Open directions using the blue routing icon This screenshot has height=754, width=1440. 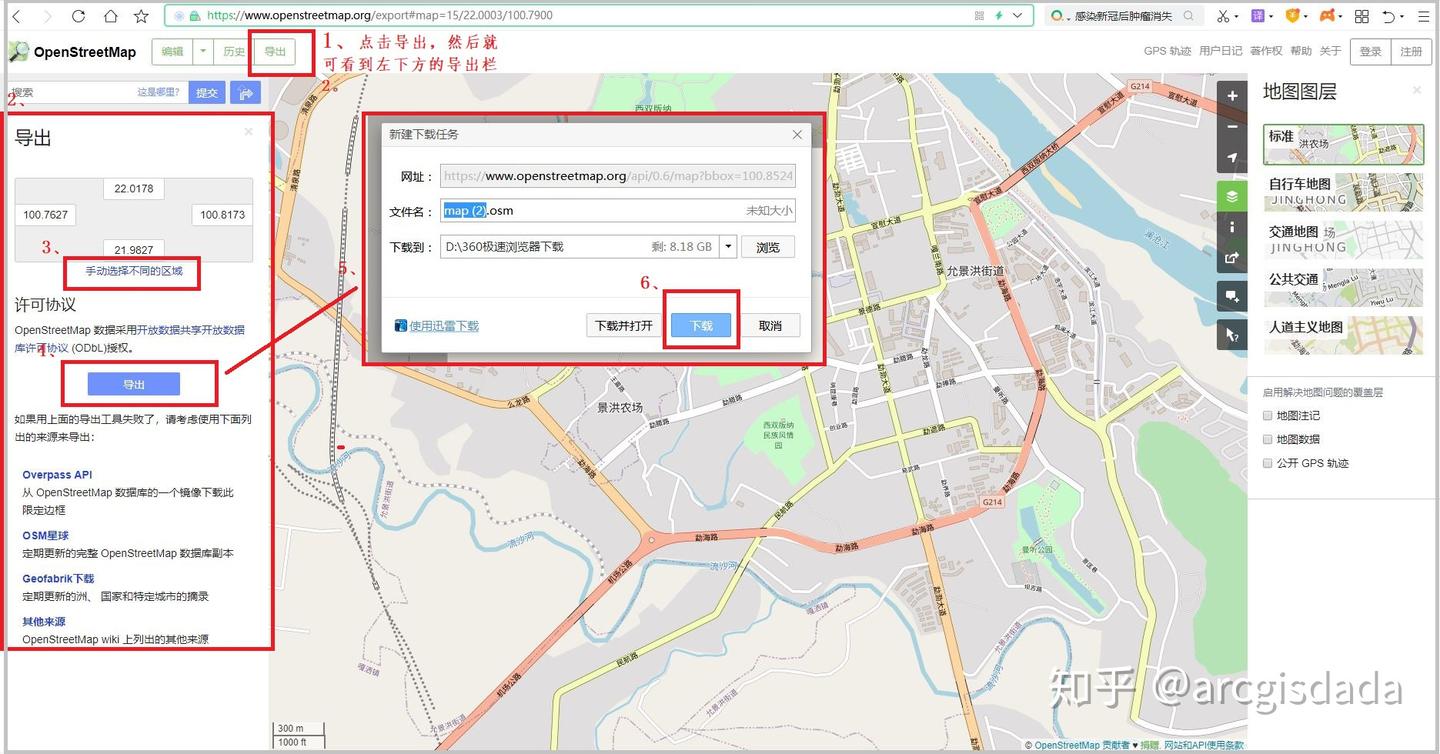(246, 92)
